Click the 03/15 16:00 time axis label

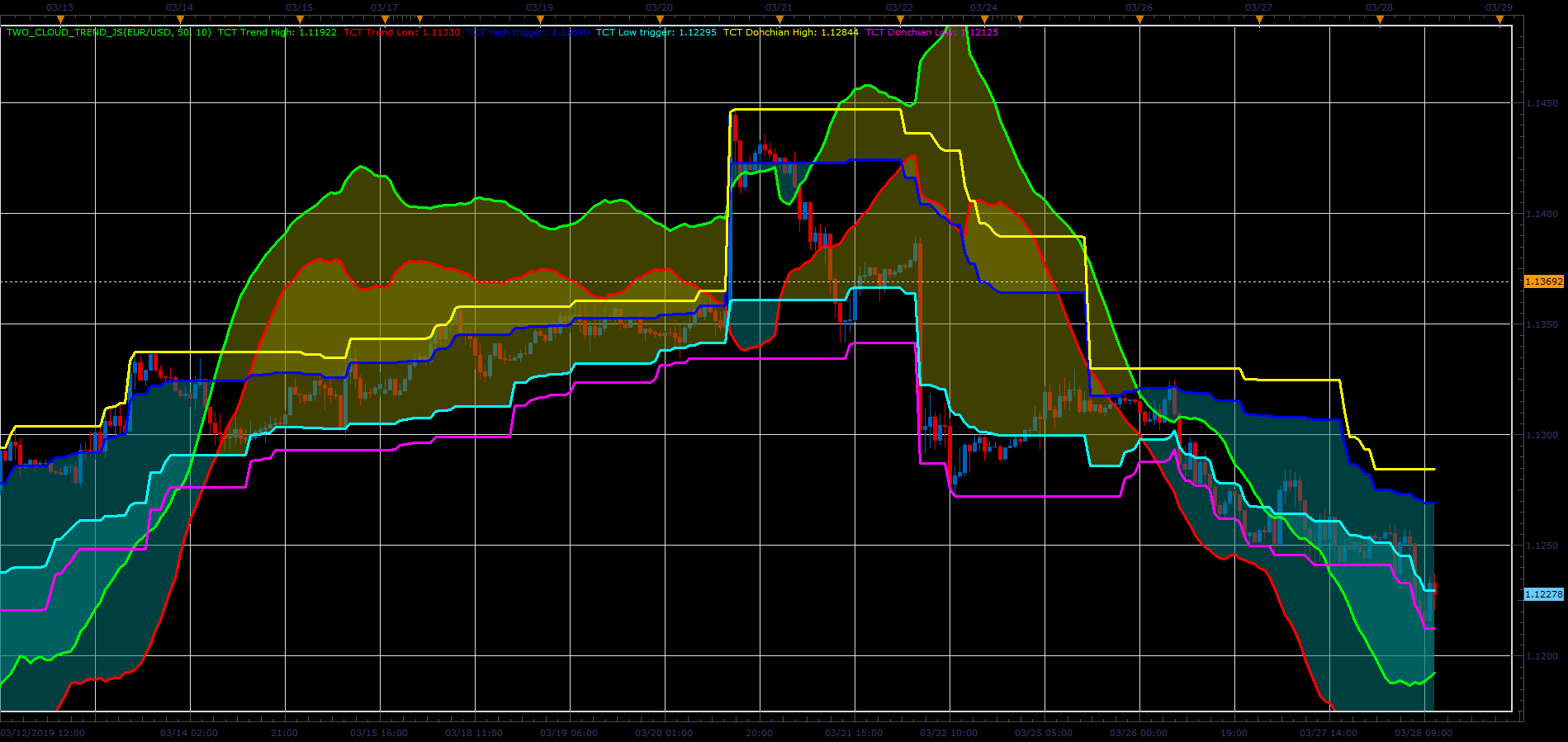pyautogui.click(x=379, y=733)
